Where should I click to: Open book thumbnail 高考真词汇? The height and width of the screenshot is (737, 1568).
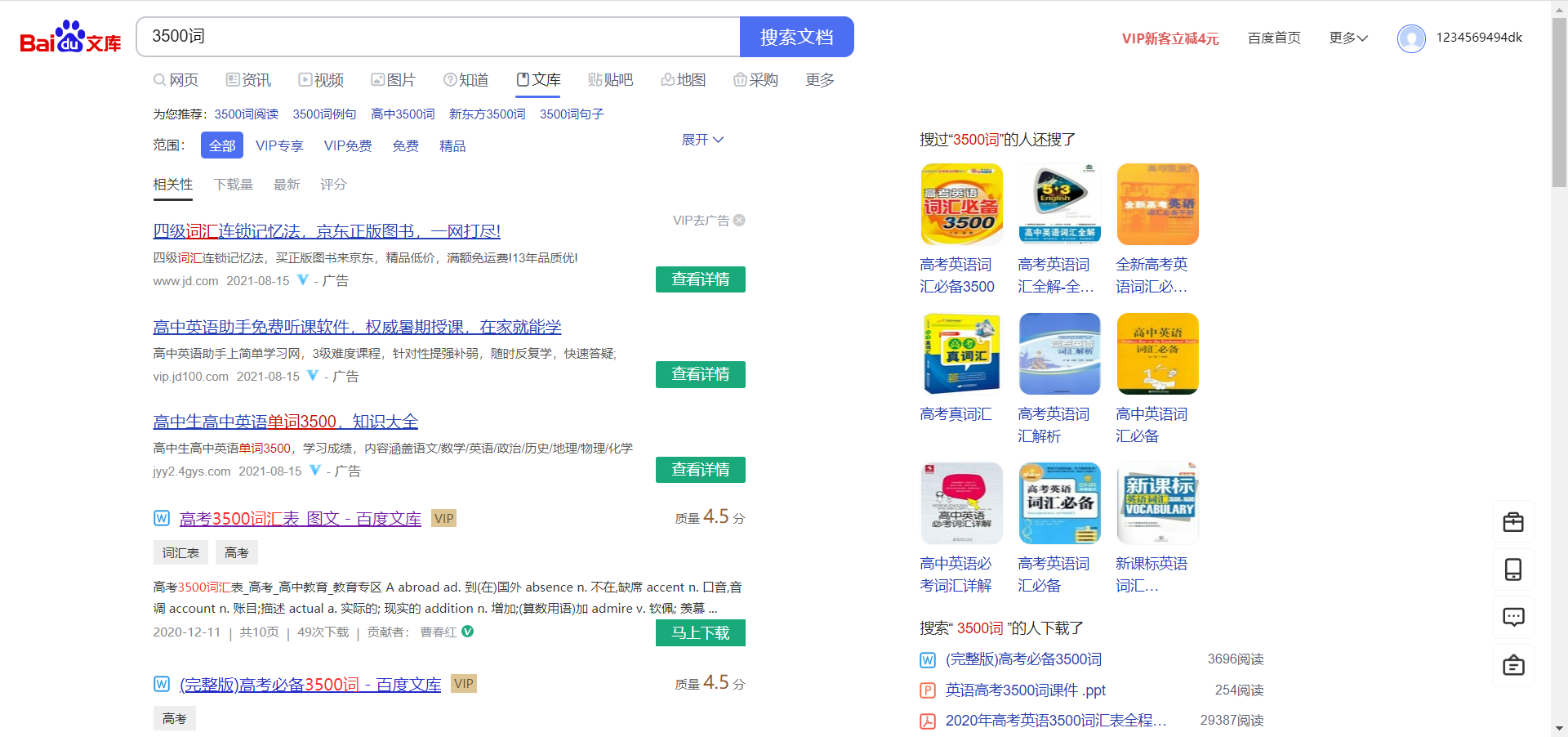962,354
